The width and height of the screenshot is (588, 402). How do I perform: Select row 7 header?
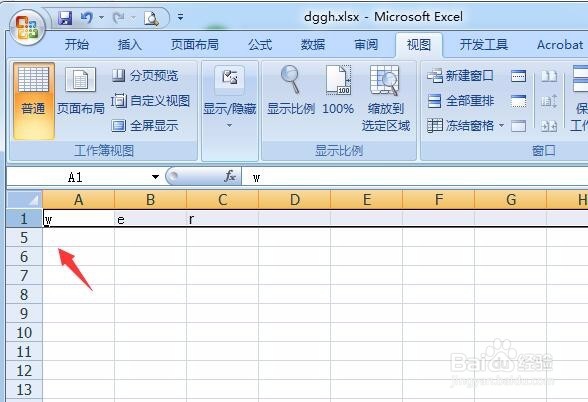24,276
